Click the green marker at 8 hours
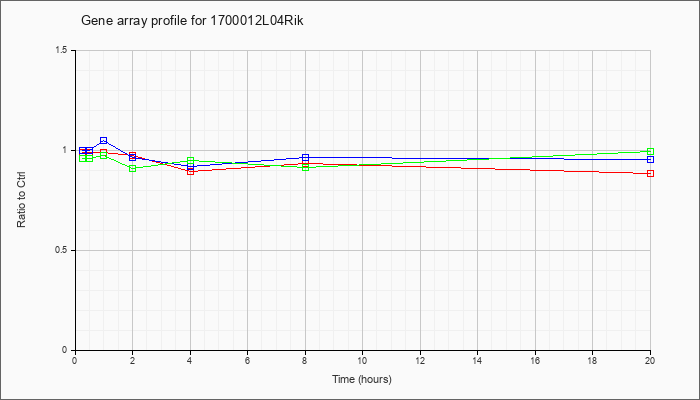 pyautogui.click(x=305, y=167)
